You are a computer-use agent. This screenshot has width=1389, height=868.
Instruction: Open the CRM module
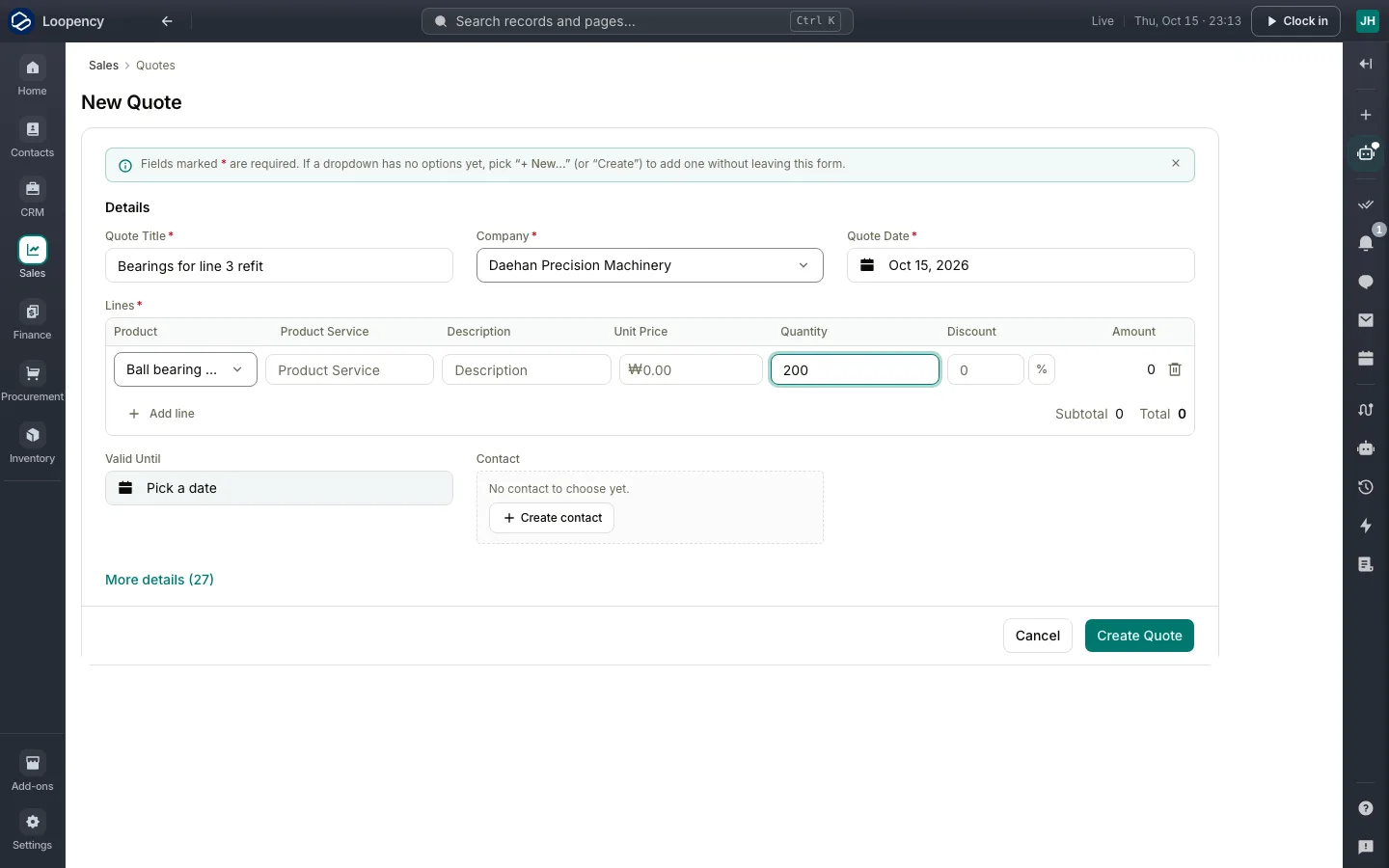[x=32, y=199]
